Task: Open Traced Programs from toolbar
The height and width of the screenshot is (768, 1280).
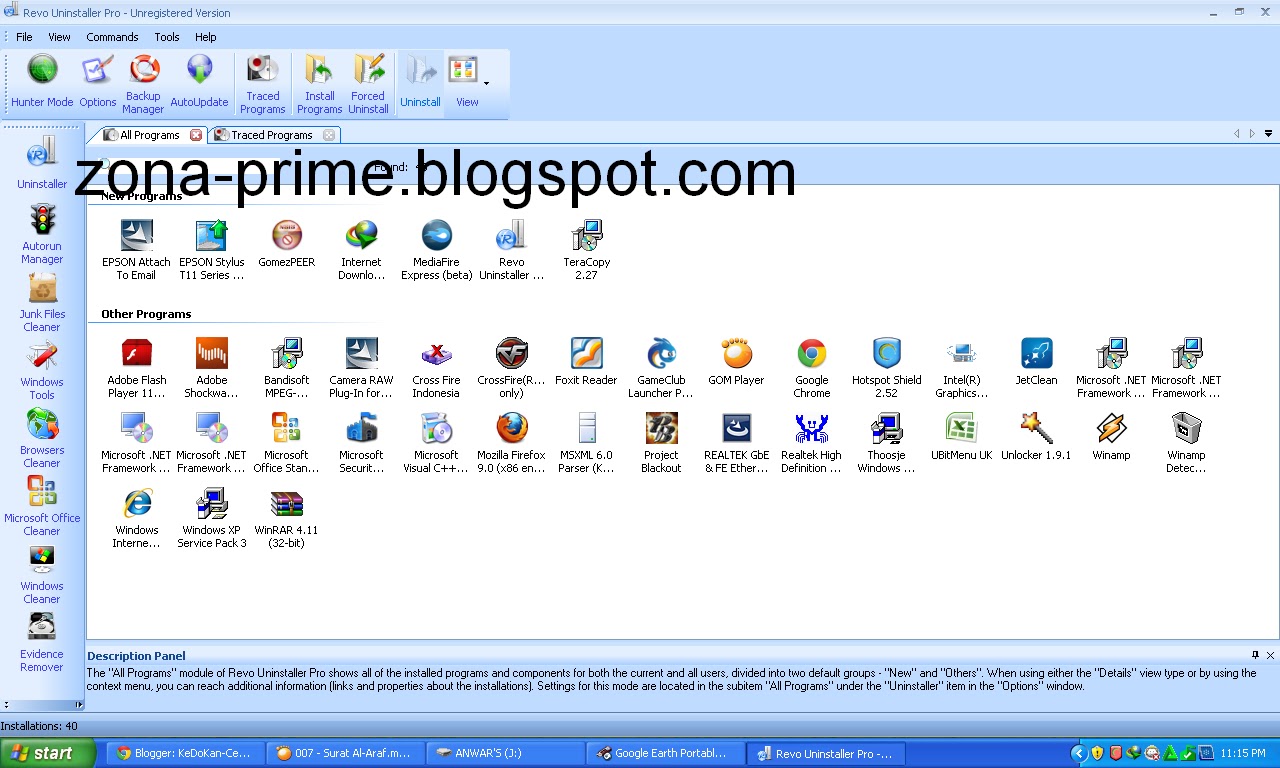Action: [263, 84]
